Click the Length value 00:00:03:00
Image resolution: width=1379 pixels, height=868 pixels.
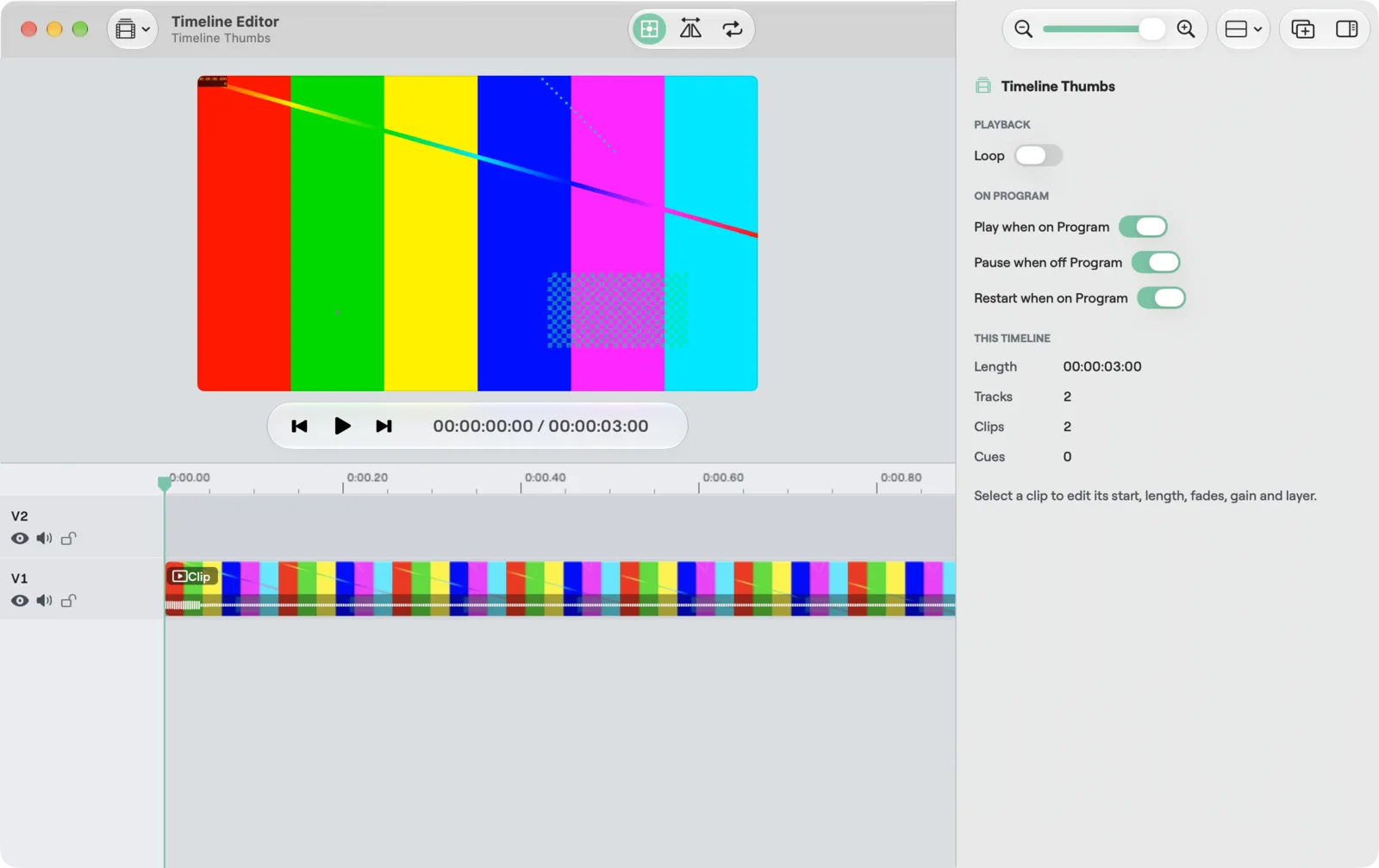[1102, 366]
